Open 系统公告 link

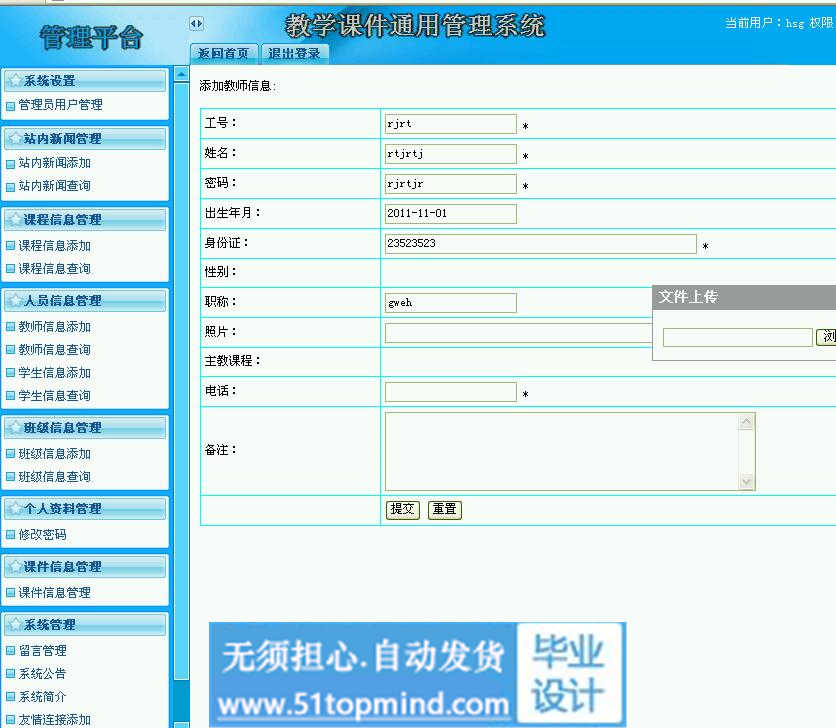click(x=43, y=674)
